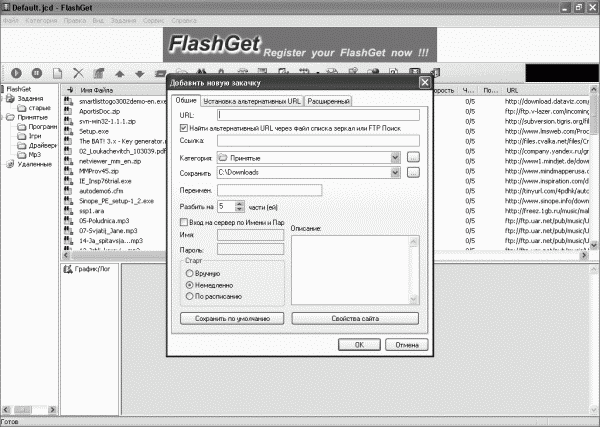Click the status column icon in list header

coord(70,90)
